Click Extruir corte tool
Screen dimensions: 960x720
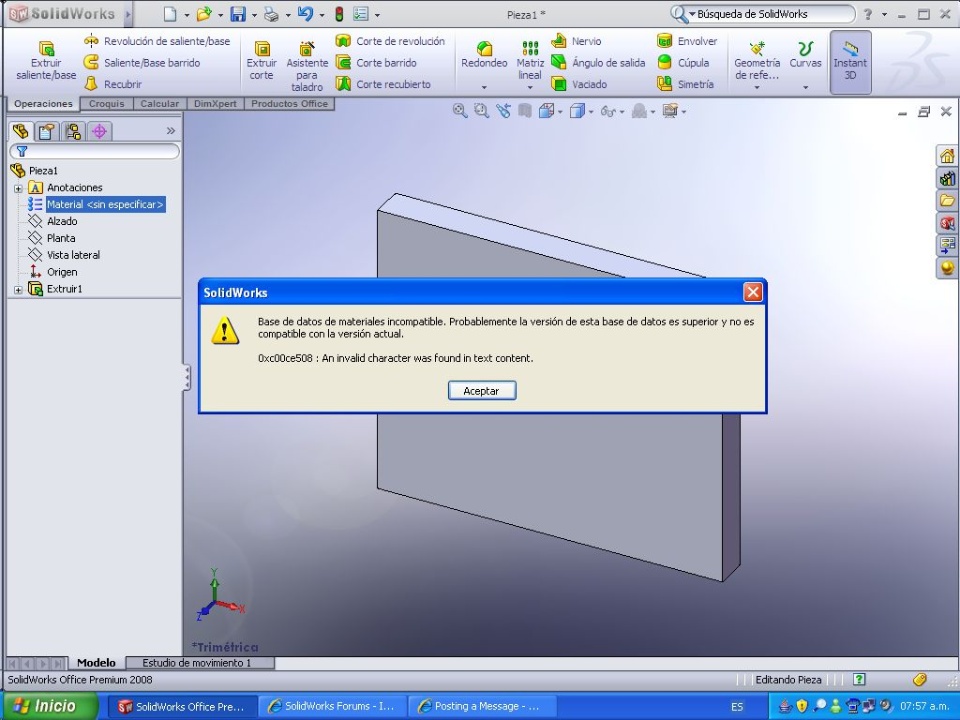pyautogui.click(x=261, y=61)
